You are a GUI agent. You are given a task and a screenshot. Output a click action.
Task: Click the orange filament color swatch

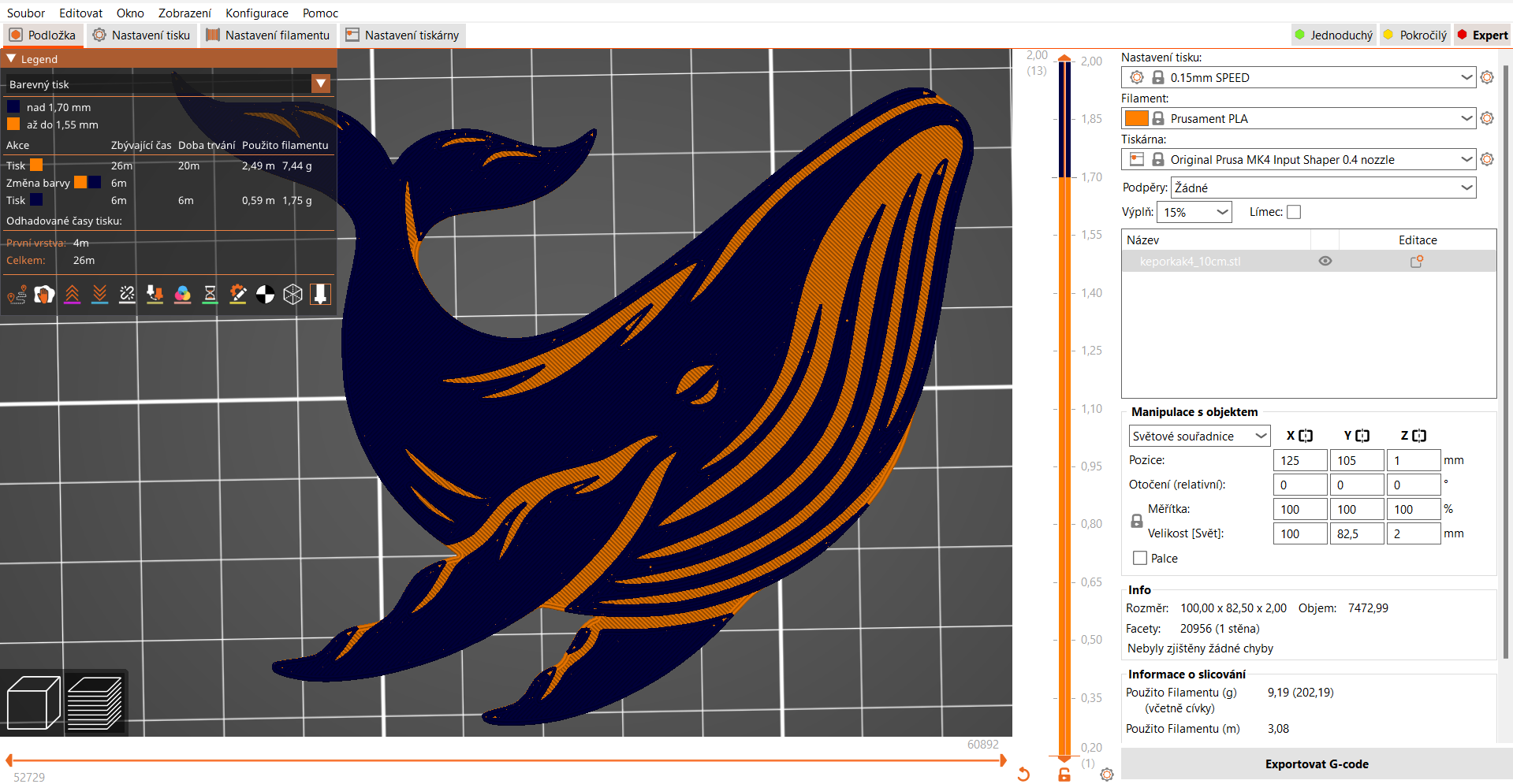pos(1136,118)
